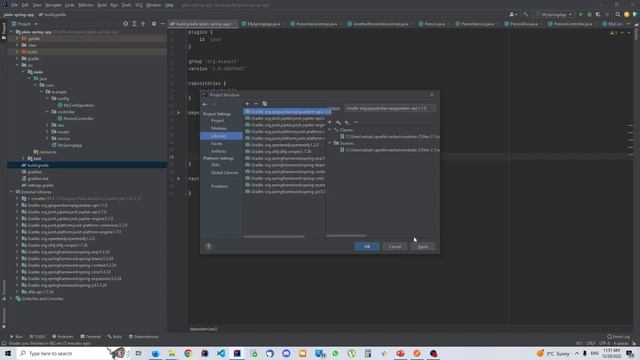
Task: Remove library root with minus icon above Classes
Action: (x=356, y=122)
